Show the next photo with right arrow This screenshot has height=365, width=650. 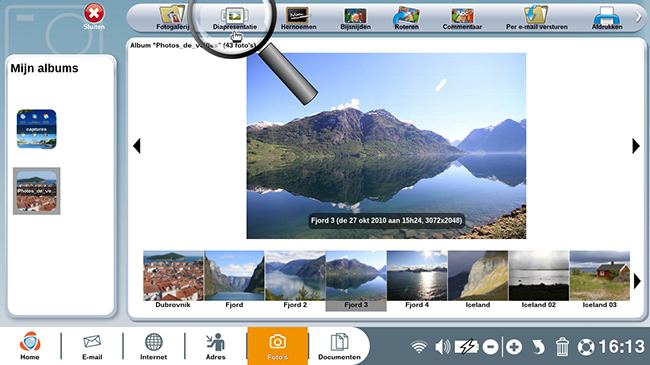(x=636, y=146)
